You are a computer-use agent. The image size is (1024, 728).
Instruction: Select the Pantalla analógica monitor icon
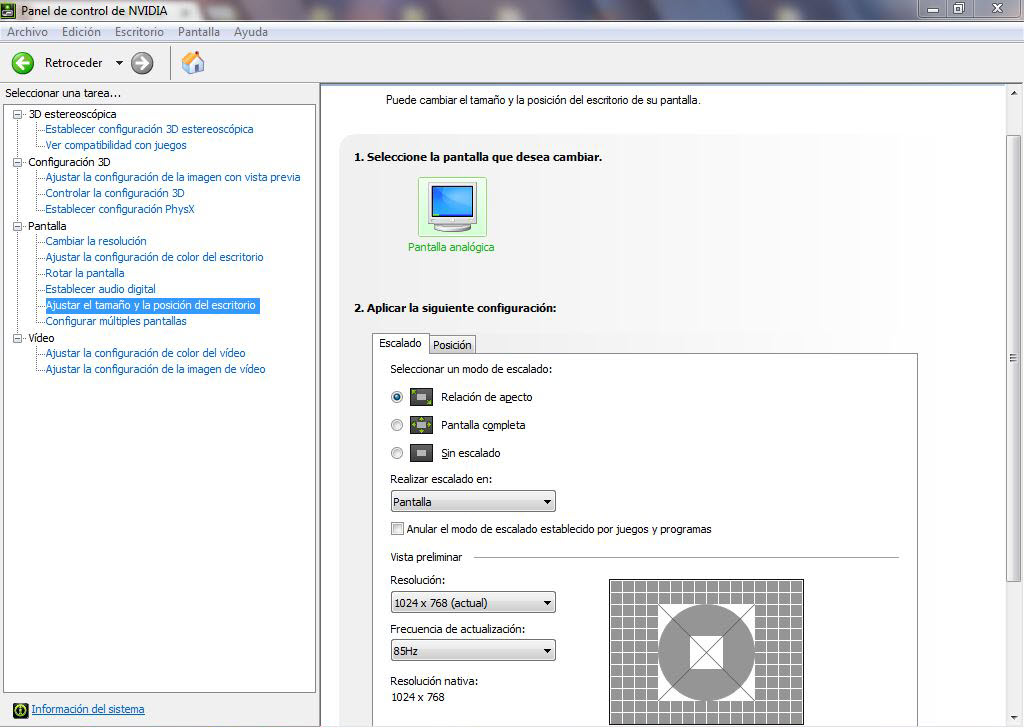click(x=451, y=207)
